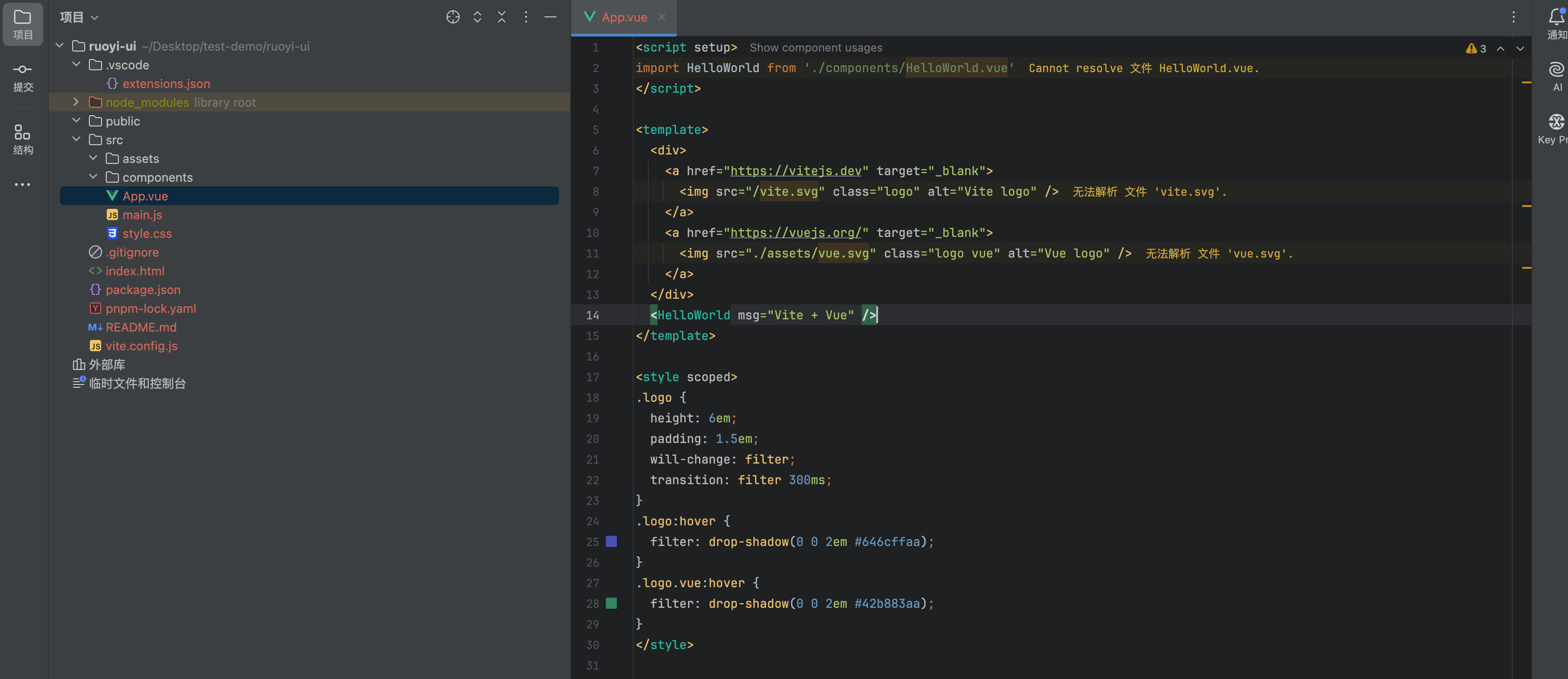The height and width of the screenshot is (679, 1568).
Task: Open editor tab options menu
Action: pos(1513,17)
